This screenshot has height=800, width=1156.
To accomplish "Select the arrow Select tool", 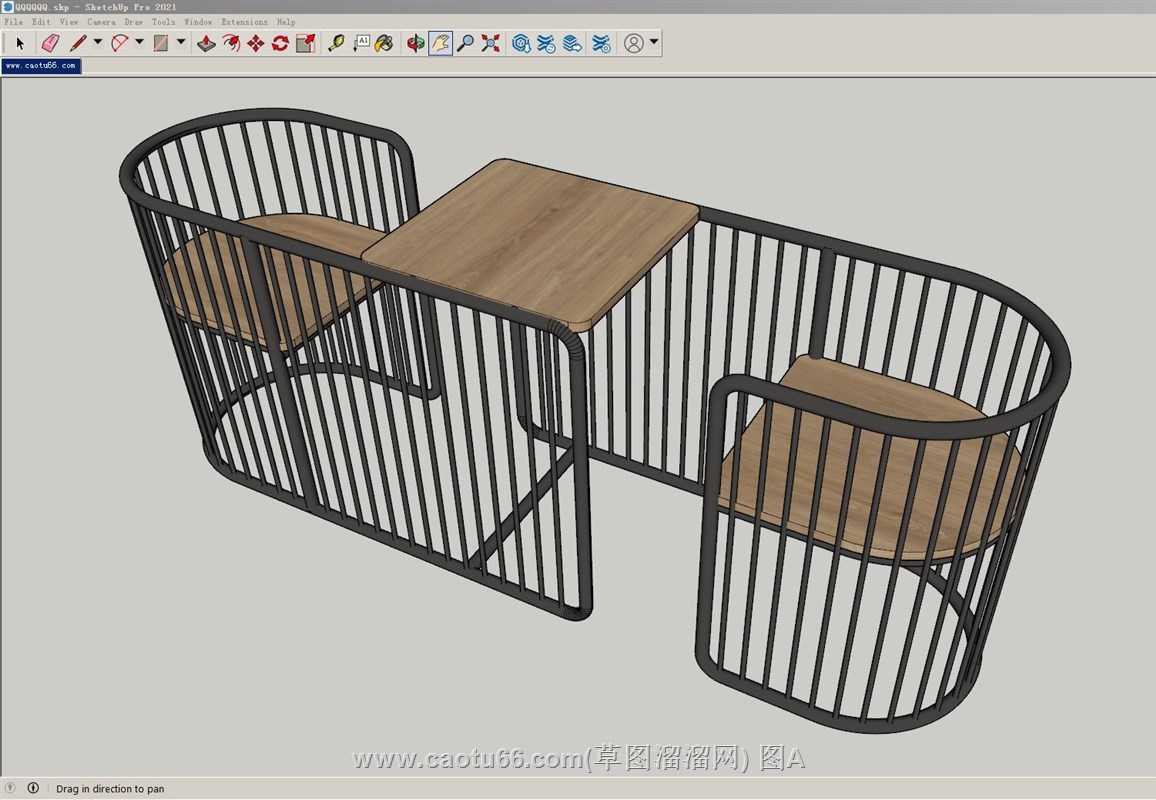I will coord(20,43).
